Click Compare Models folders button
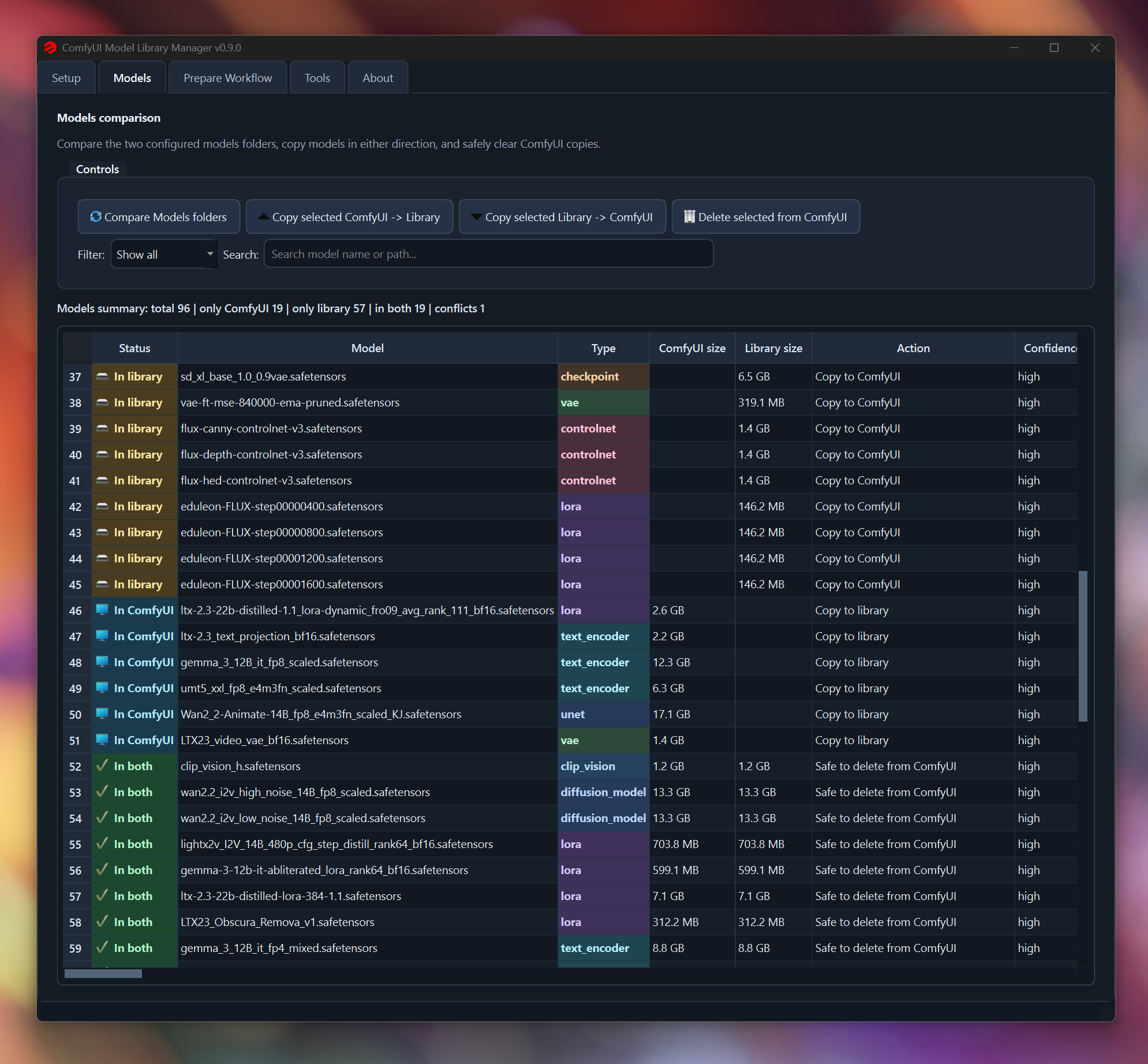This screenshot has height=1064, width=1148. (159, 216)
